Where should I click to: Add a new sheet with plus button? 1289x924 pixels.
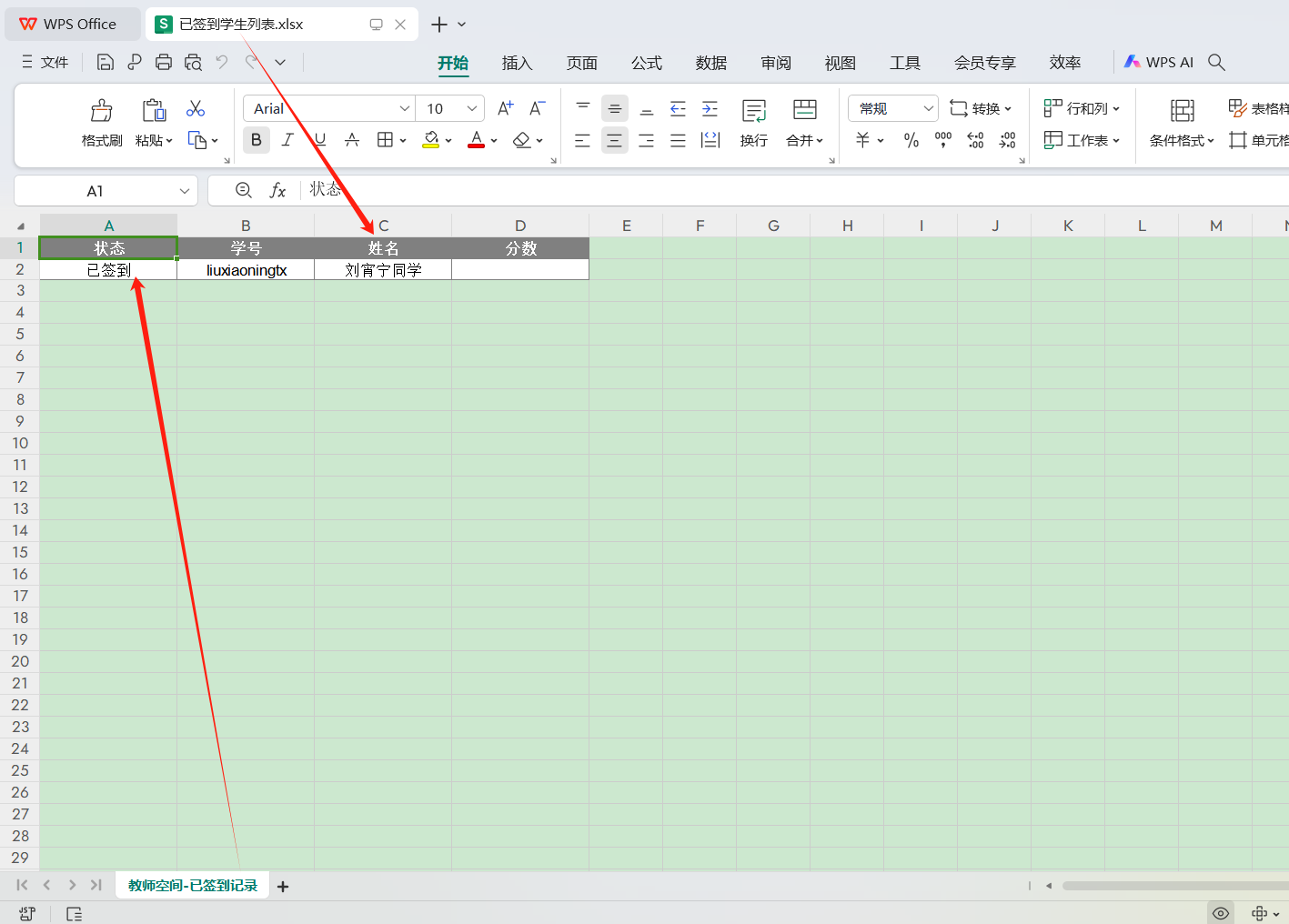tap(283, 887)
